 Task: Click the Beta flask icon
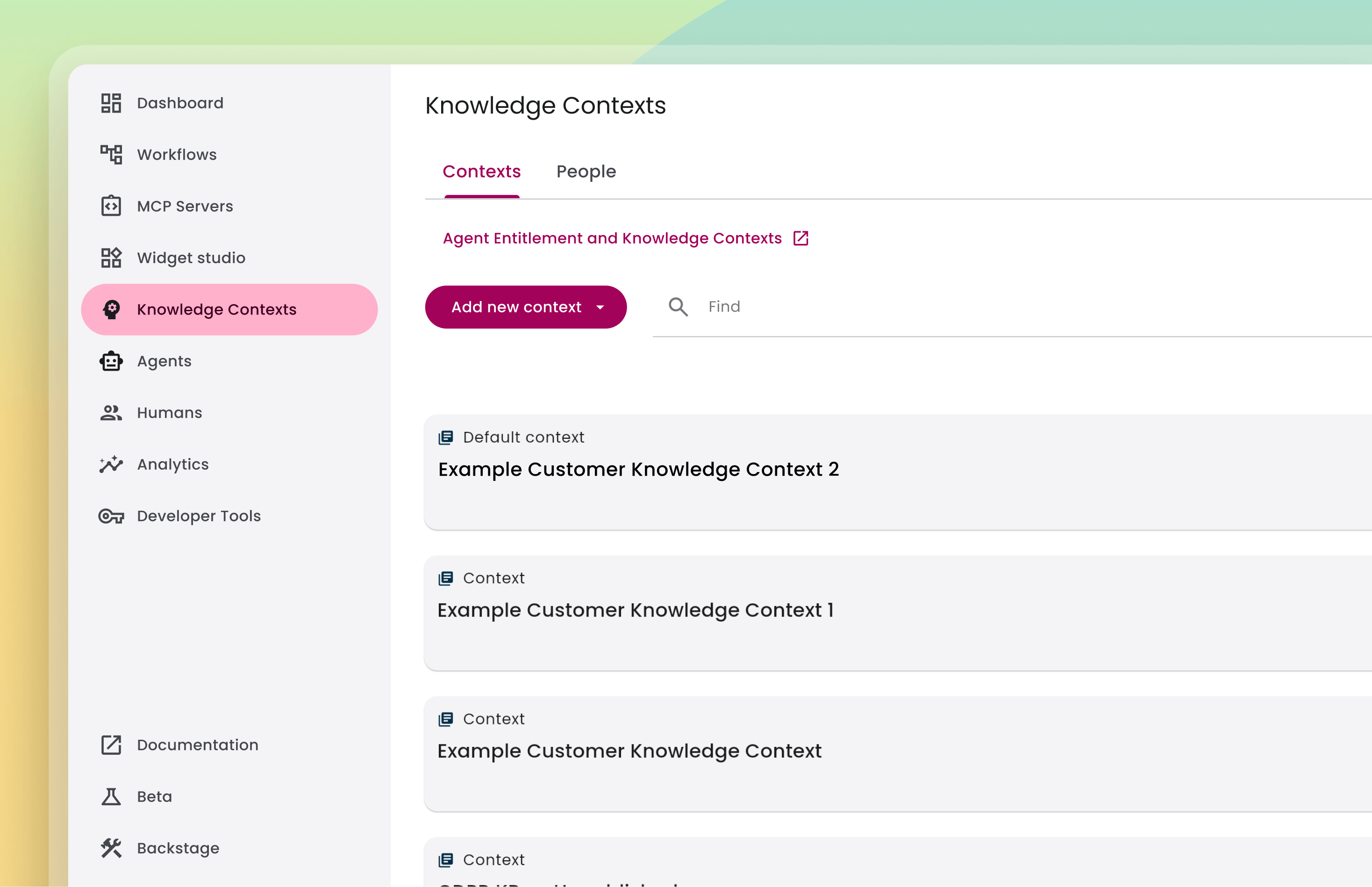111,797
